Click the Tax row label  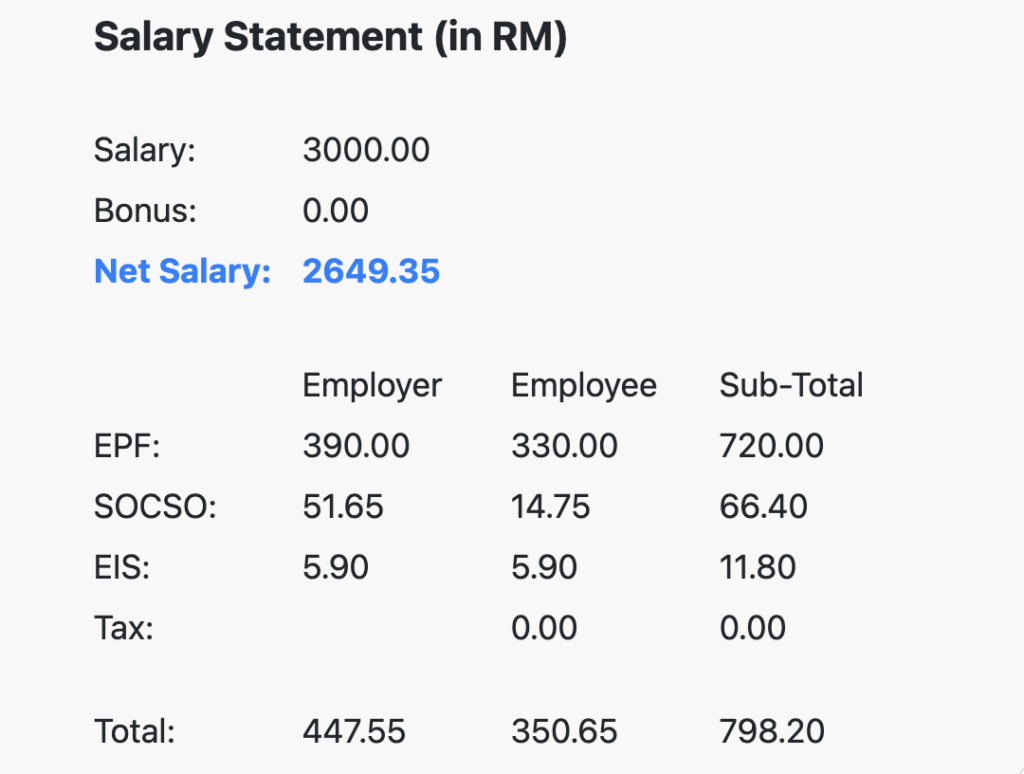(x=124, y=628)
